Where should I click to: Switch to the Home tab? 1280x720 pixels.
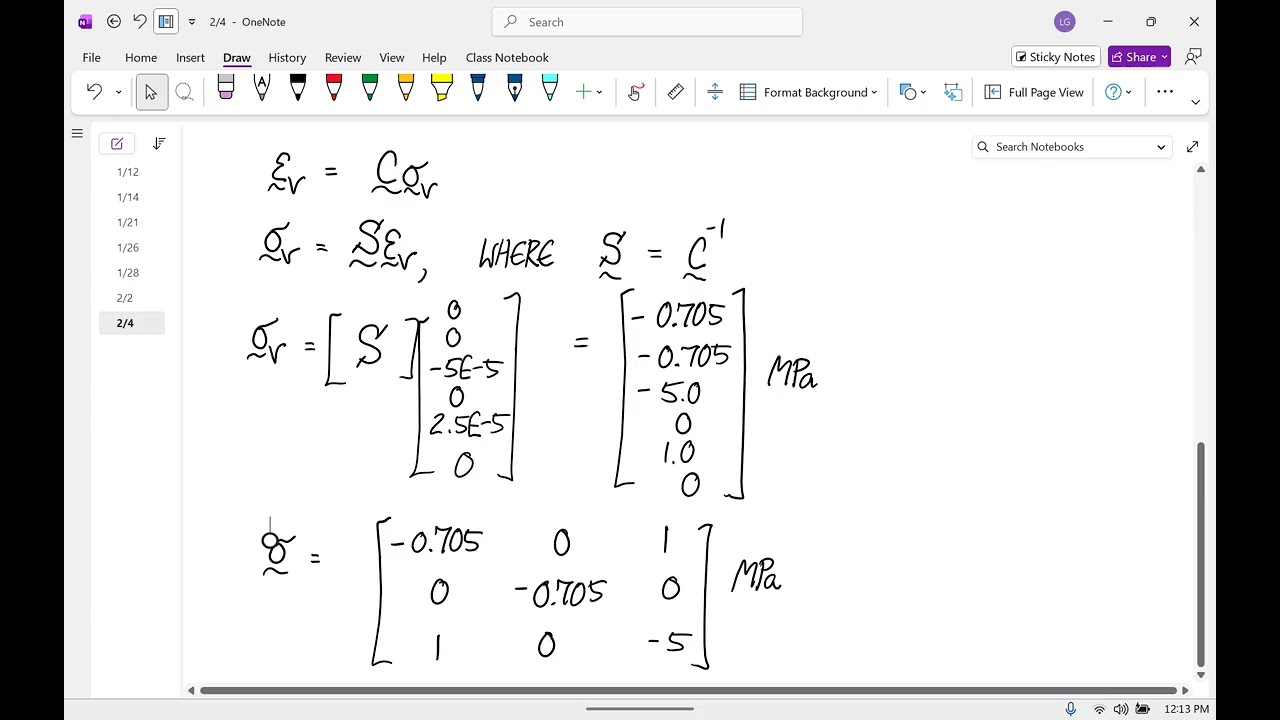141,57
